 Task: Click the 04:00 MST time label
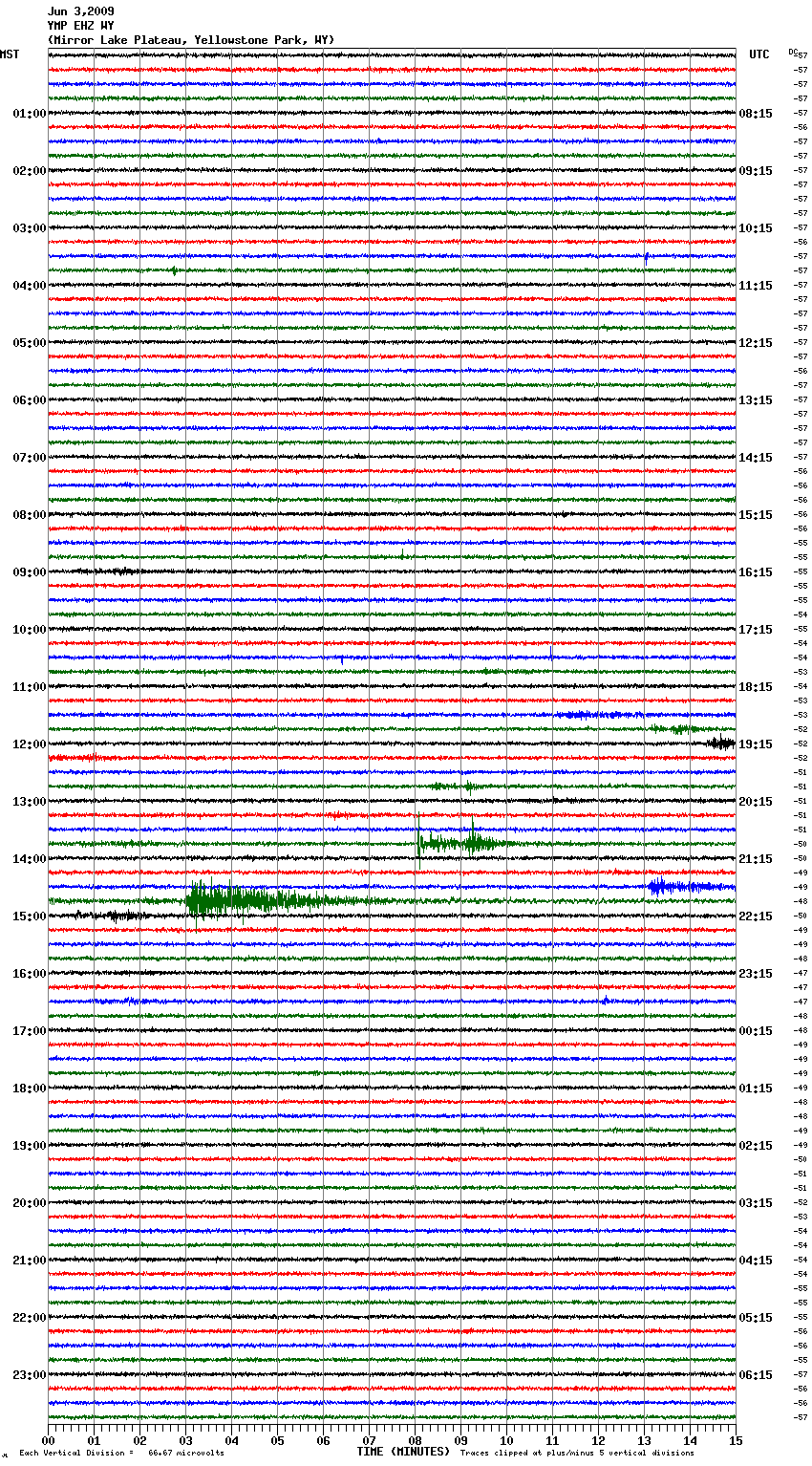30,286
